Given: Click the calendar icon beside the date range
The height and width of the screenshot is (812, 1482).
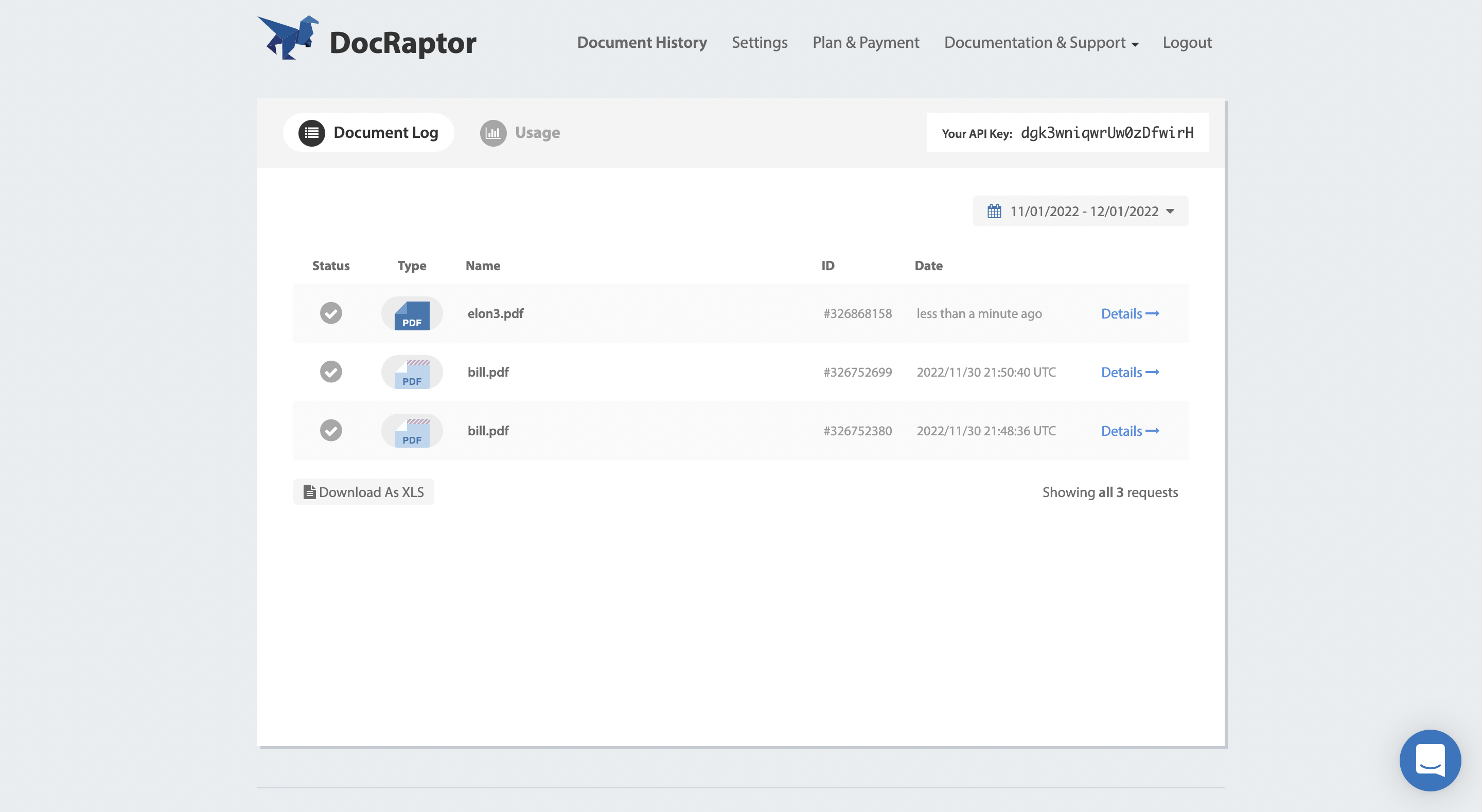Looking at the screenshot, I should pyautogui.click(x=993, y=211).
